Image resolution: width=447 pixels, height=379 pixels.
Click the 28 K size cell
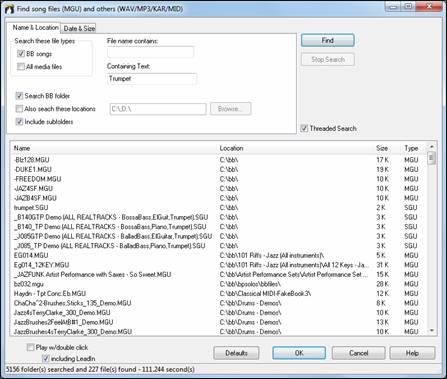click(382, 284)
